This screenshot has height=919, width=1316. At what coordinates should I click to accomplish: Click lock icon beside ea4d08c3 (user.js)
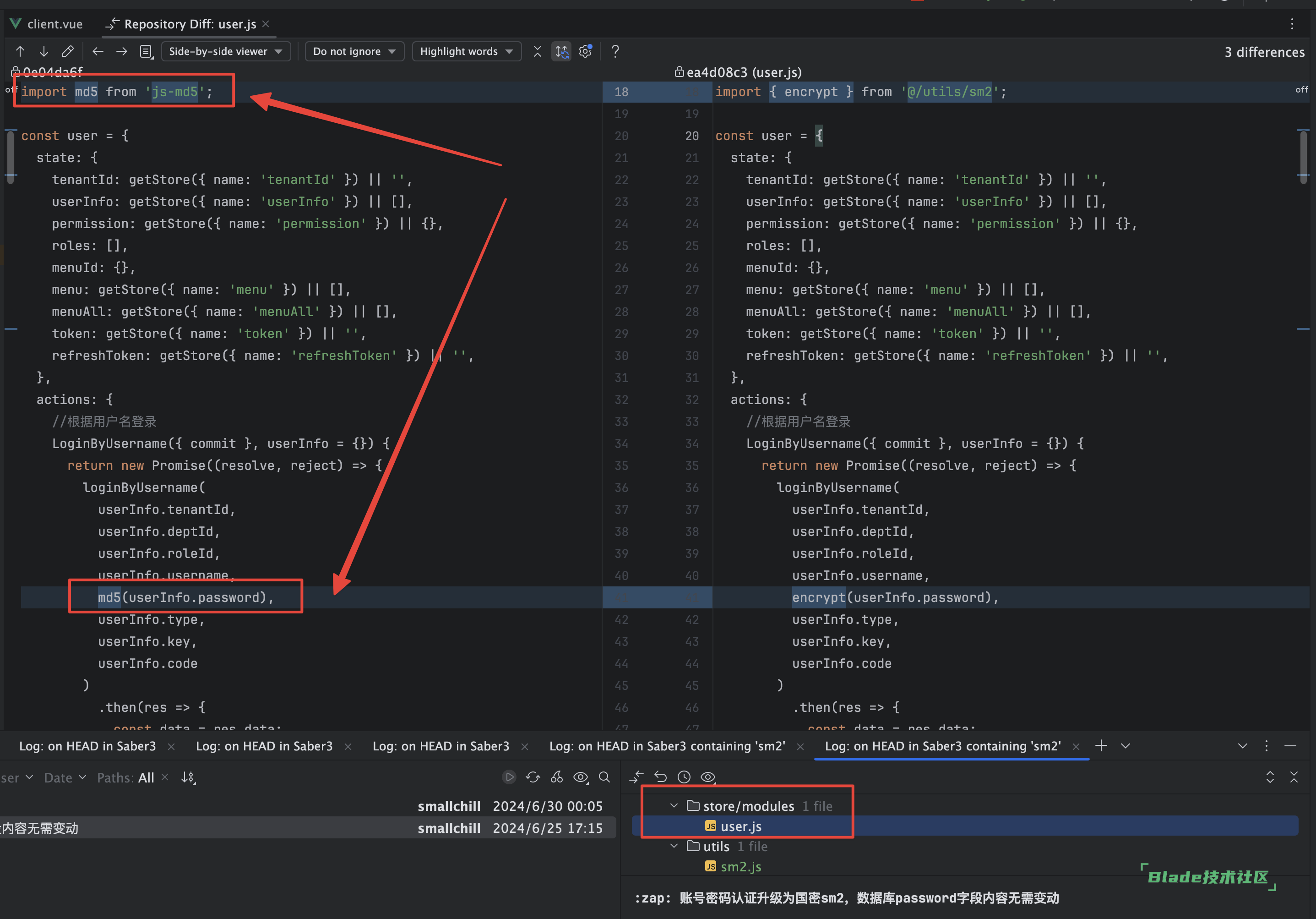point(679,71)
